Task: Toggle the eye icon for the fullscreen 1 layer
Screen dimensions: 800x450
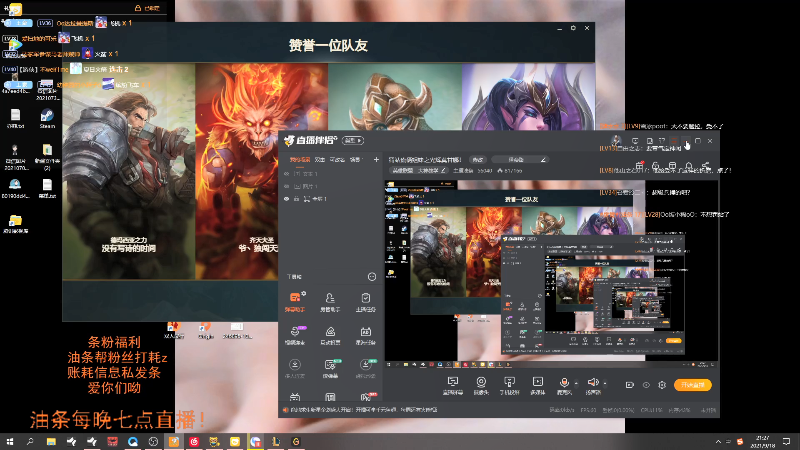Action: (x=287, y=198)
